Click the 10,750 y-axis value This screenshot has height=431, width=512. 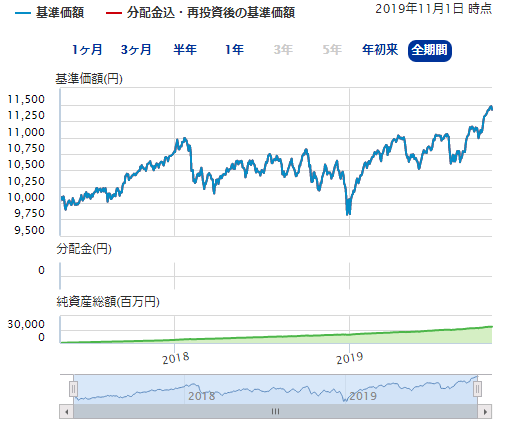coord(26,148)
